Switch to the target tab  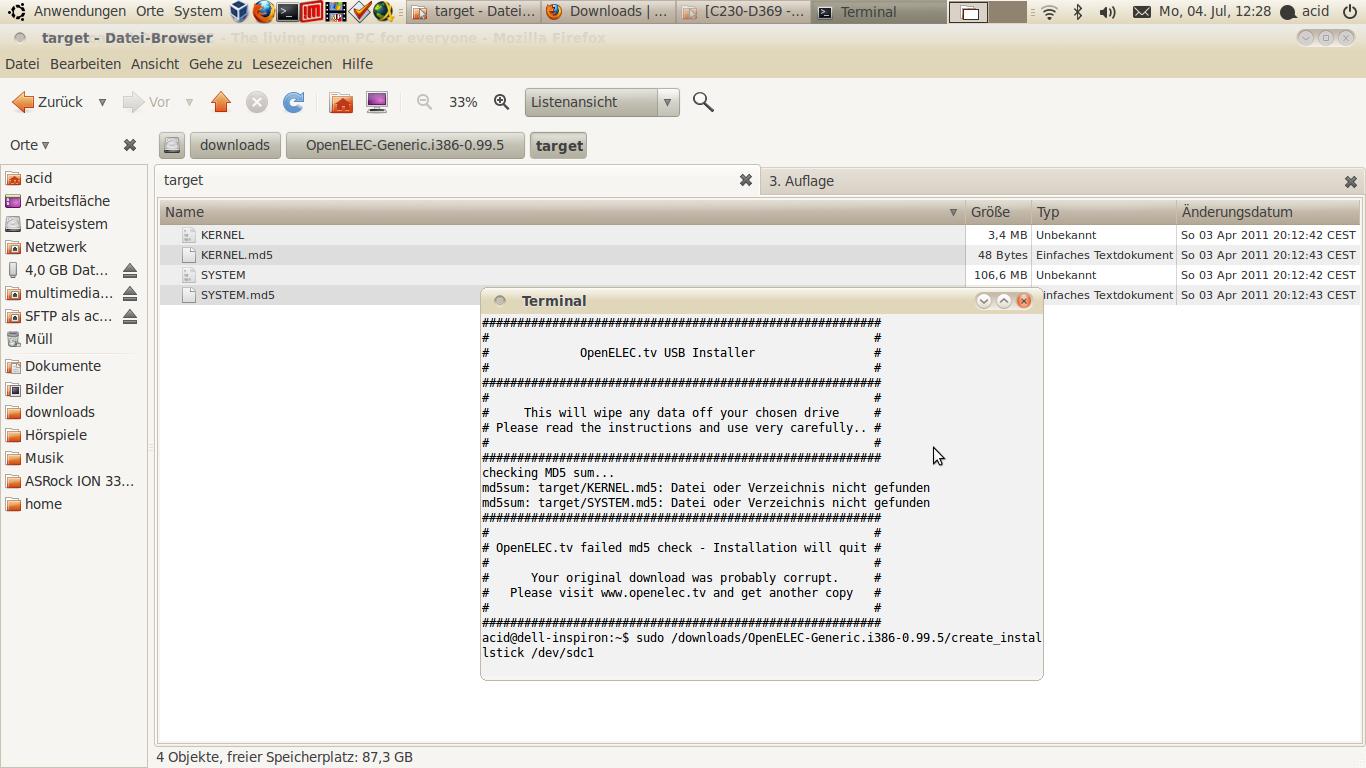(450, 180)
